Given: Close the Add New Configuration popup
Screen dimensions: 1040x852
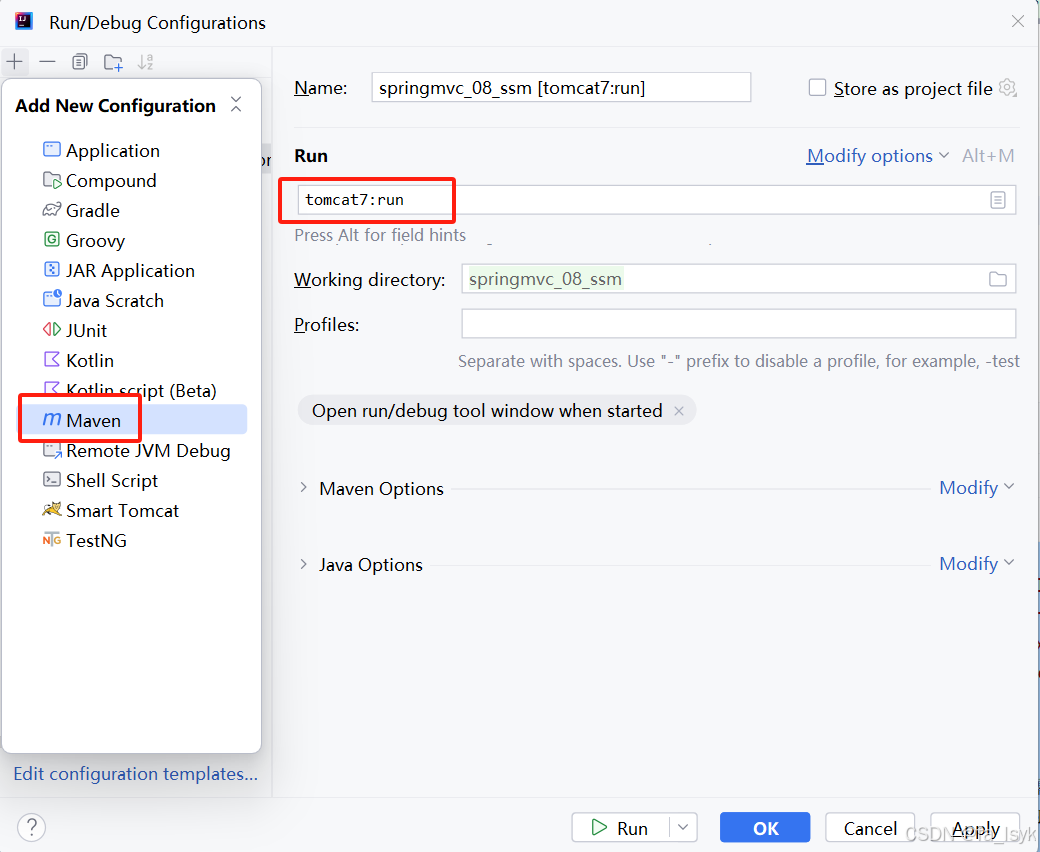Looking at the screenshot, I should (x=236, y=104).
